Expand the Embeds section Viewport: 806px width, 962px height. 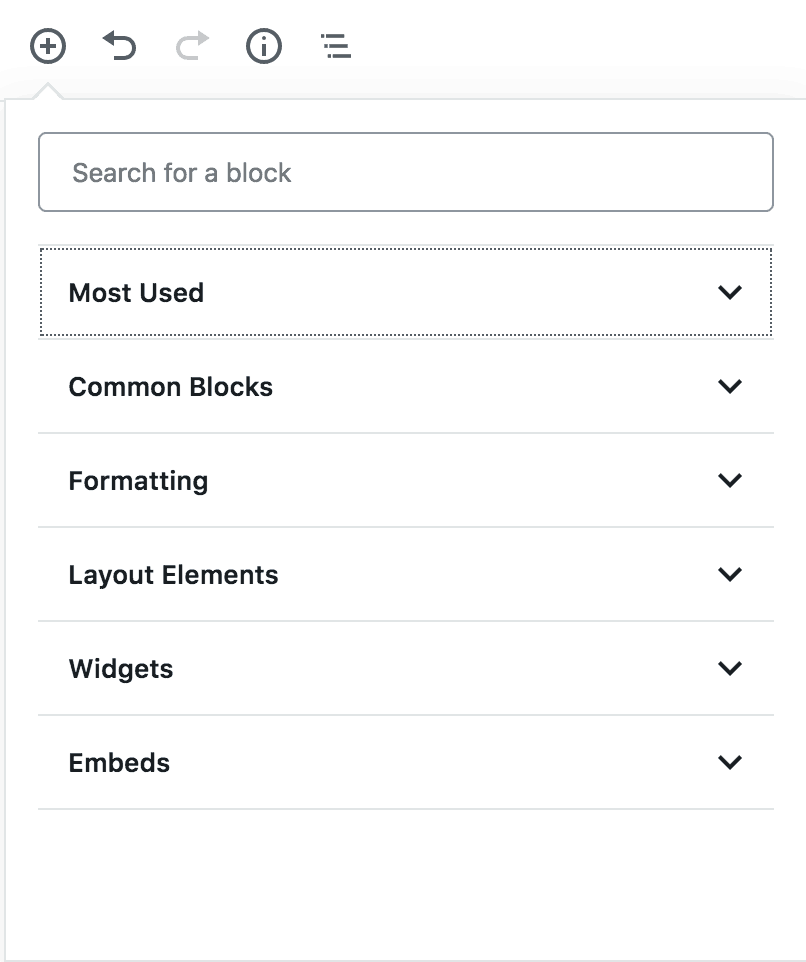405,763
